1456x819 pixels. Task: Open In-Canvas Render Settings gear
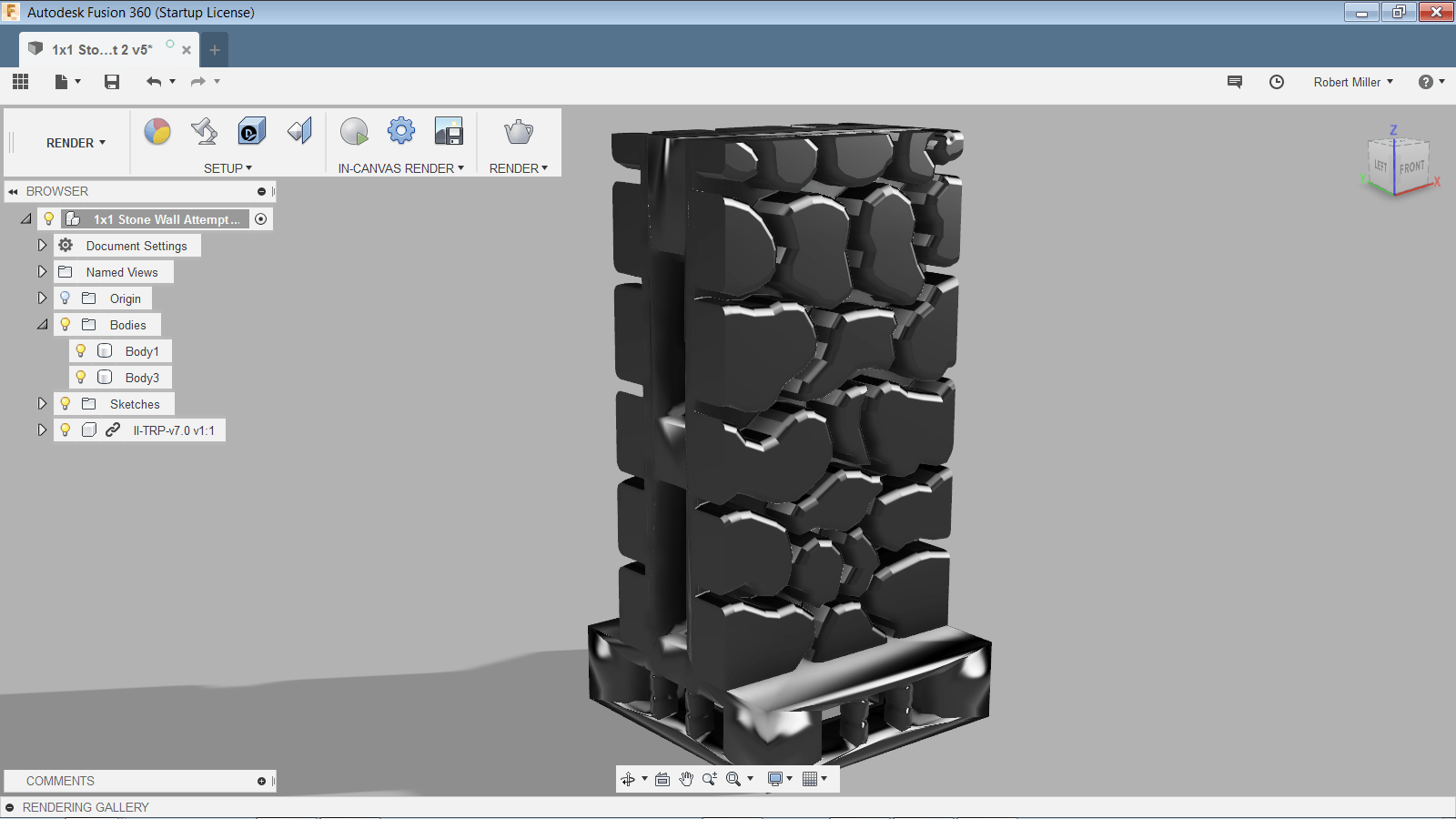pyautogui.click(x=401, y=132)
